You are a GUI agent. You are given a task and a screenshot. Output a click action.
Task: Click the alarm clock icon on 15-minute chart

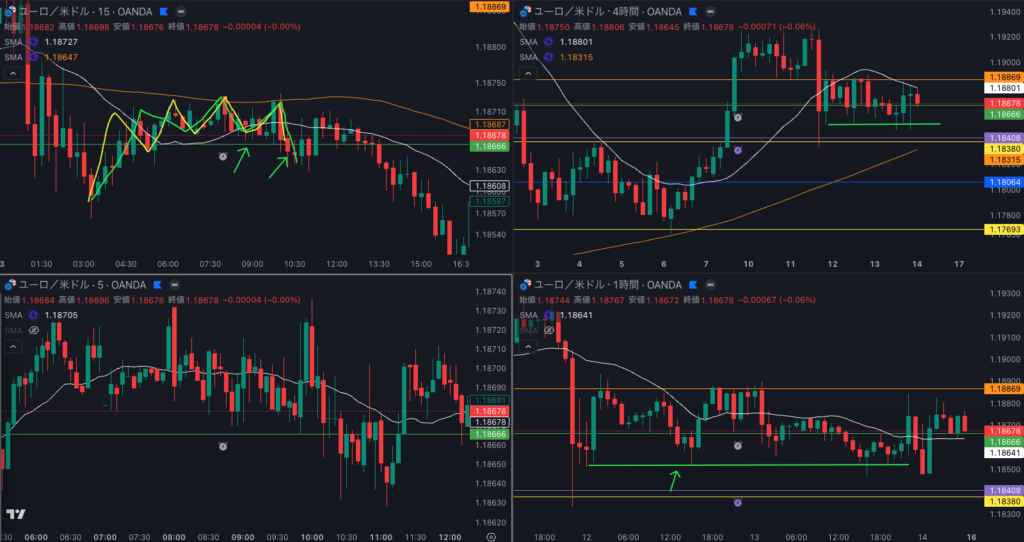click(223, 156)
